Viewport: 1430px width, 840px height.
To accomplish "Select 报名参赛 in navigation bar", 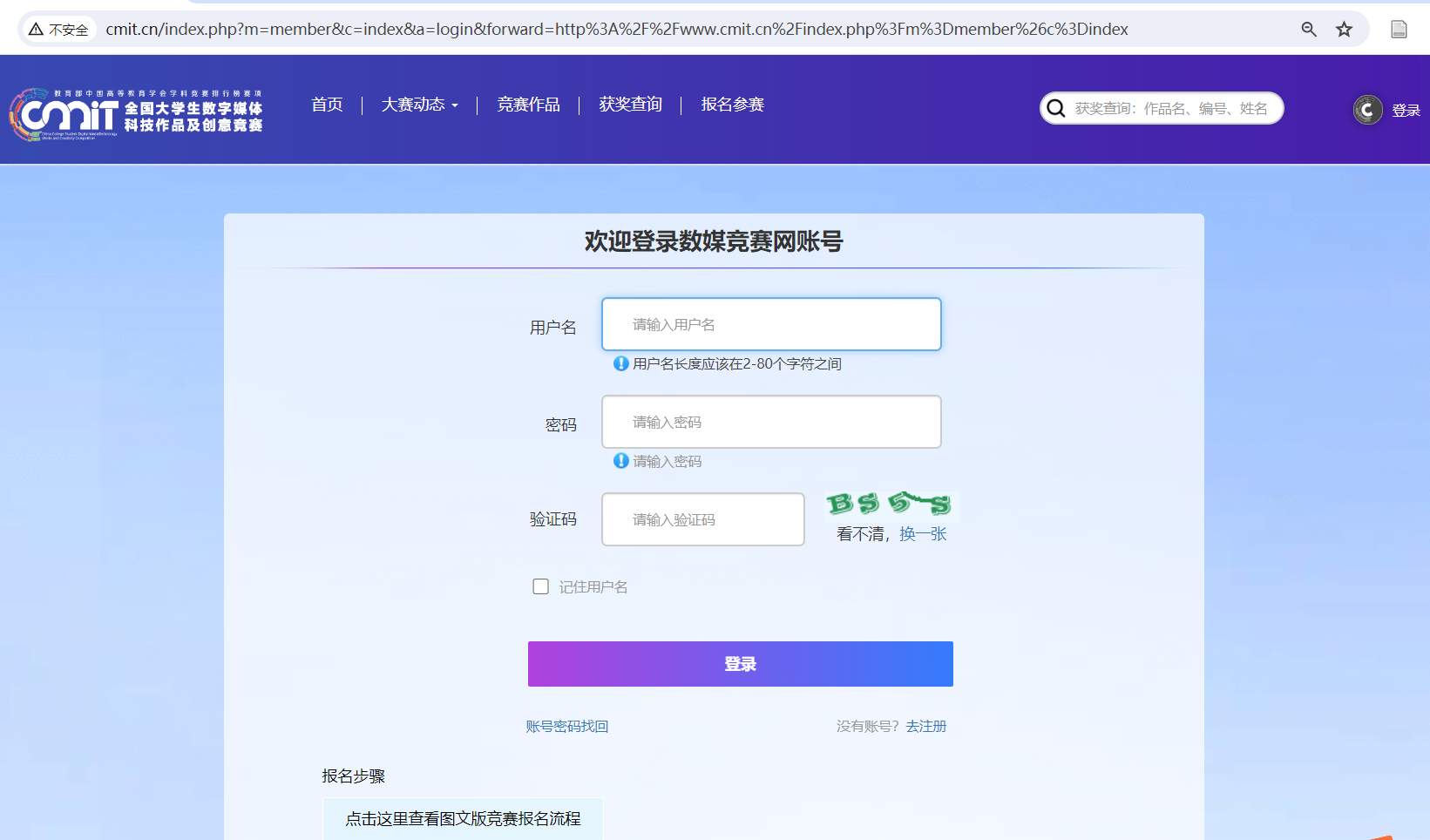I will pos(732,105).
